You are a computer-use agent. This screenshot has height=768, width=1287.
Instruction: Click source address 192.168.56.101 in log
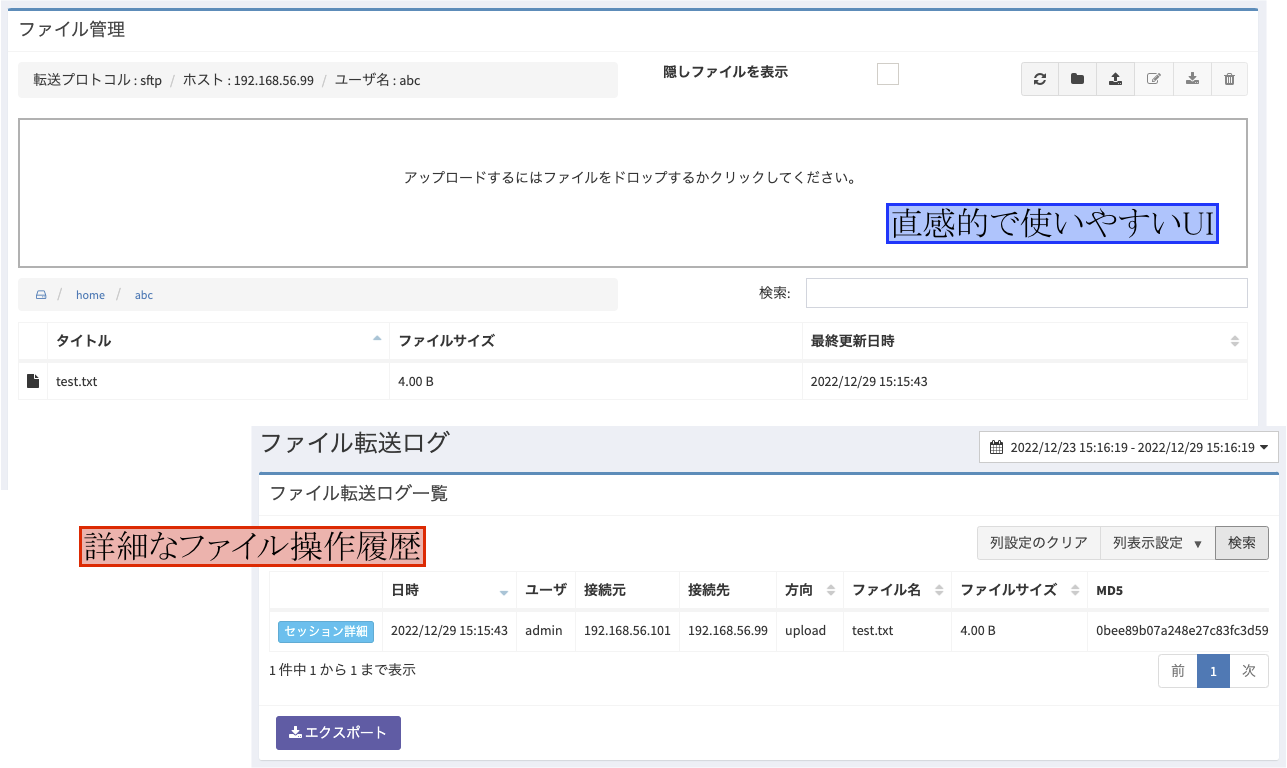[x=627, y=631]
